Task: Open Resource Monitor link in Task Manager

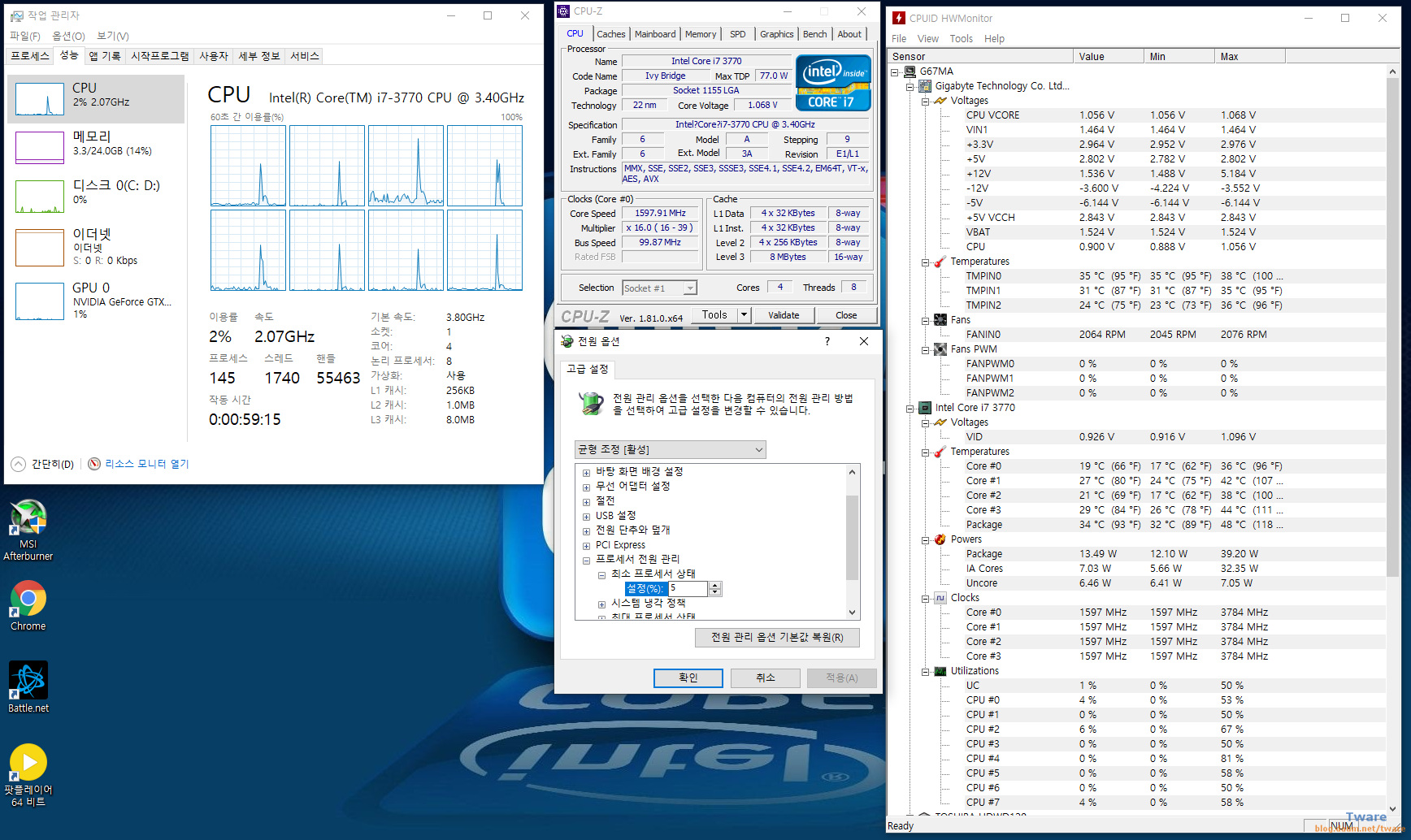Action: tap(146, 464)
